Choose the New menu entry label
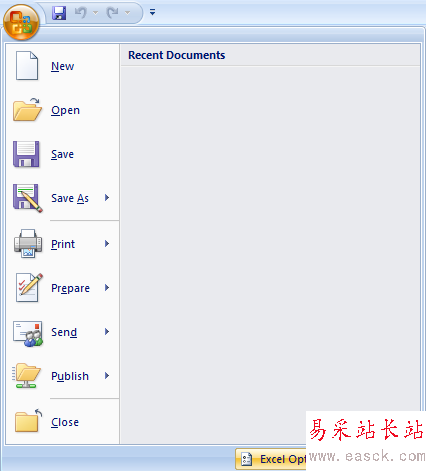Viewport: 426px width, 471px height. [x=63, y=66]
